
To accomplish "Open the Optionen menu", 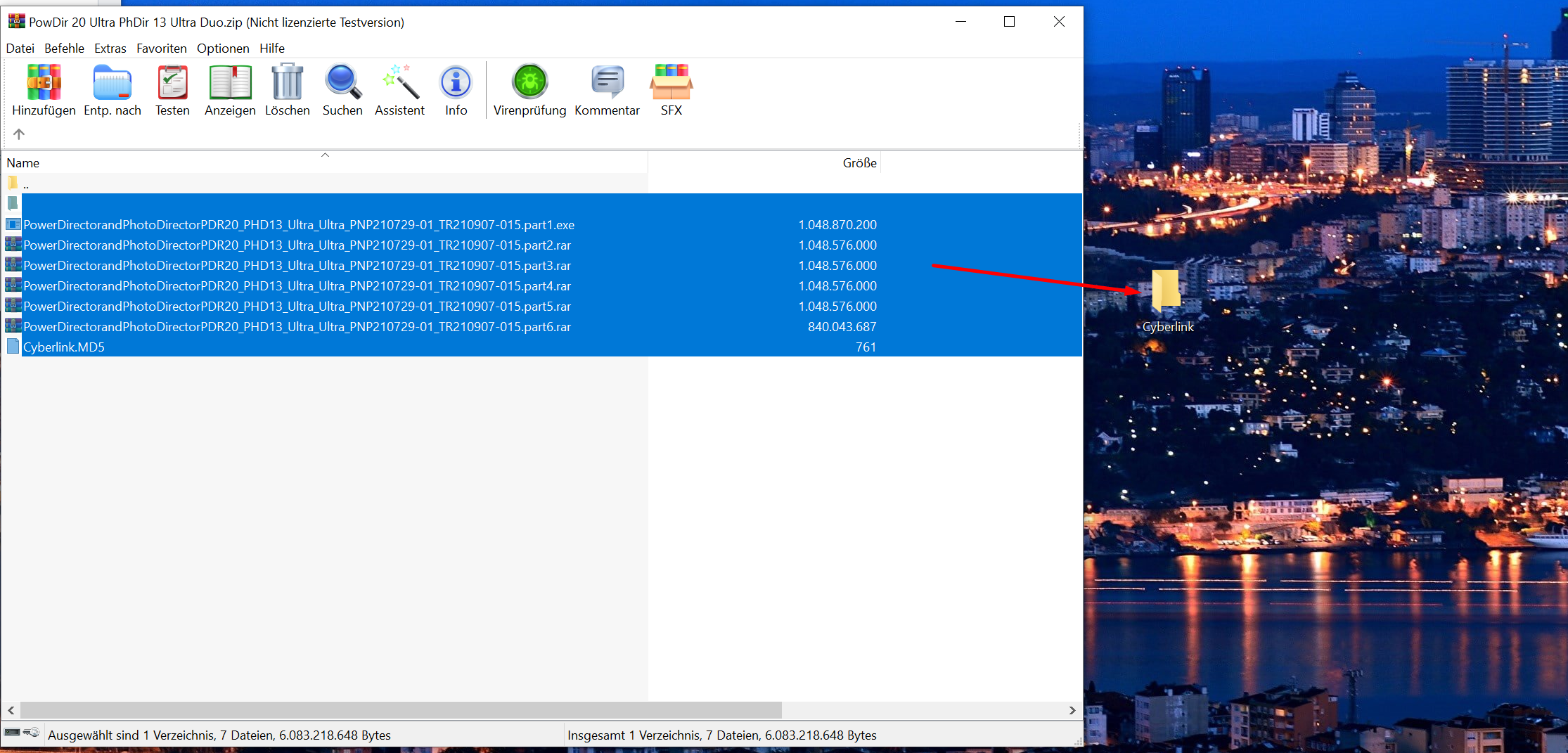I will coord(223,49).
